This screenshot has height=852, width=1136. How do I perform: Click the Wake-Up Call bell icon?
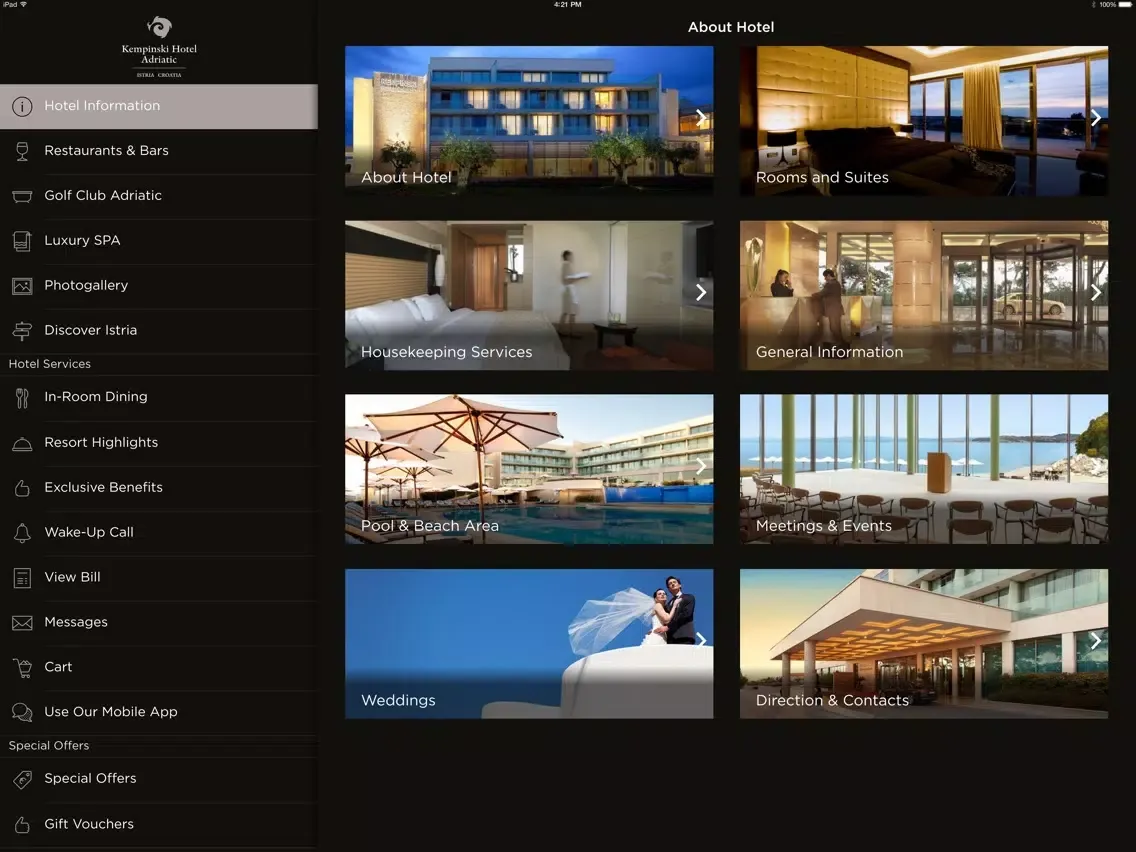point(22,533)
